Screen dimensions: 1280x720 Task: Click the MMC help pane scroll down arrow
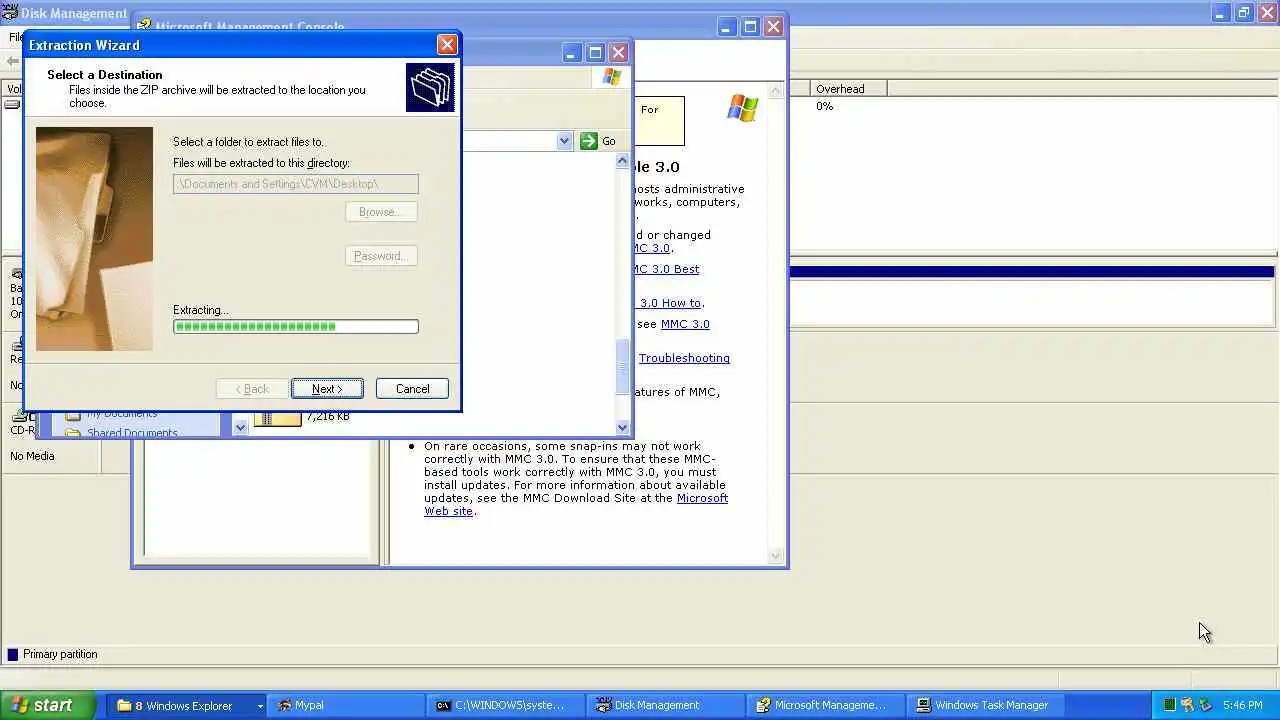776,556
